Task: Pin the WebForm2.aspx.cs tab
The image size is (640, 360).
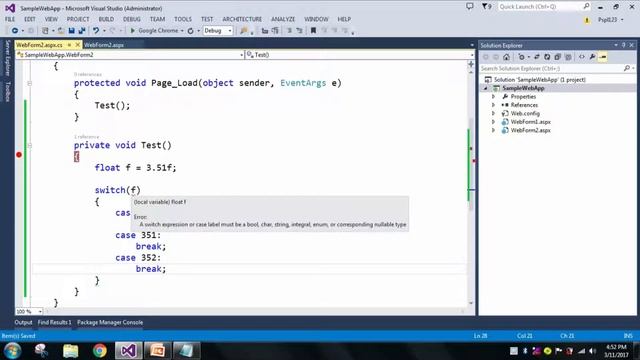Action: [69, 45]
